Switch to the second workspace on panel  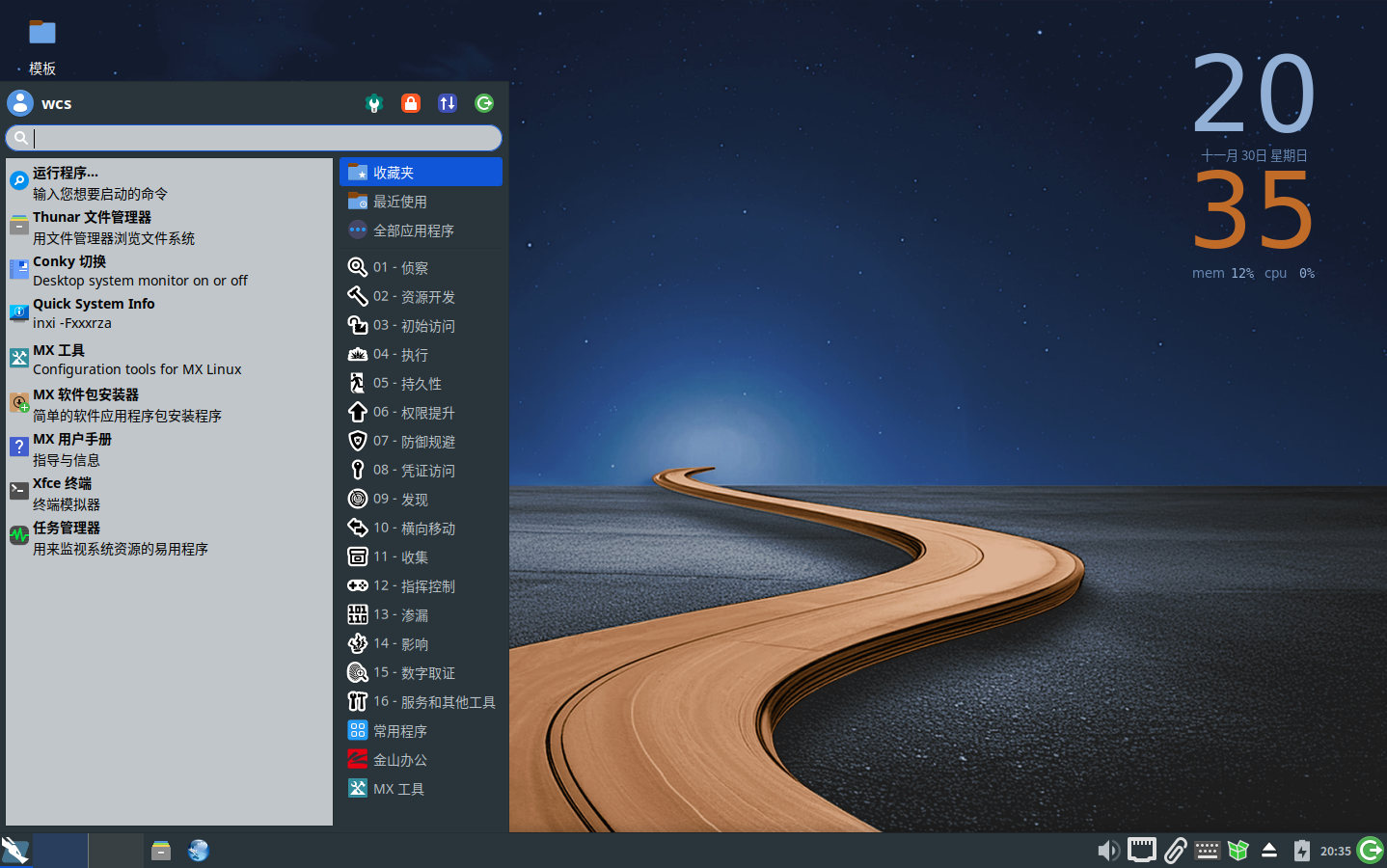(116, 850)
